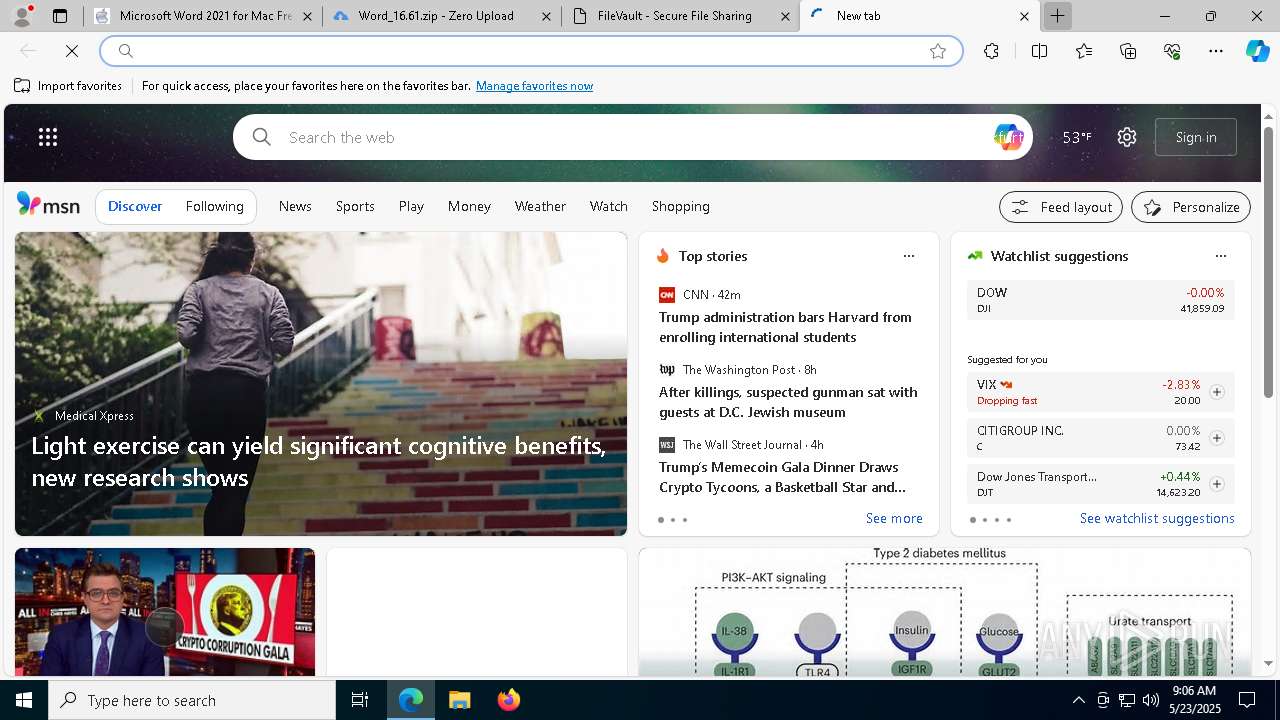Open Trump administration bars Harvard headline
This screenshot has width=1280, height=720.
click(x=785, y=327)
